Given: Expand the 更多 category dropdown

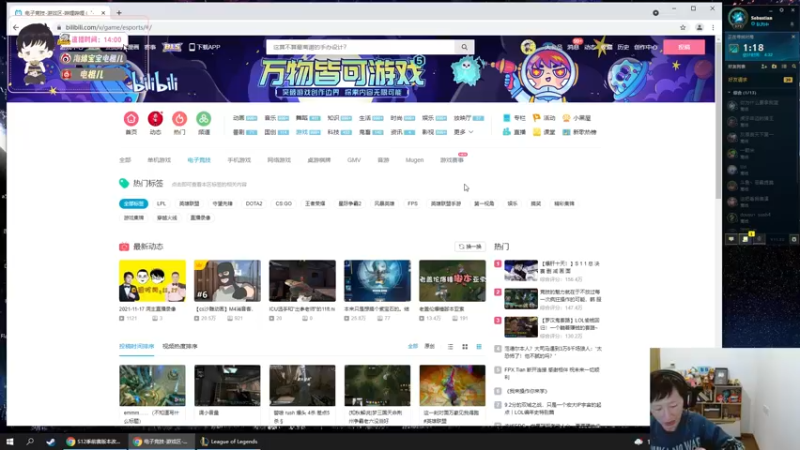Looking at the screenshot, I should point(463,132).
